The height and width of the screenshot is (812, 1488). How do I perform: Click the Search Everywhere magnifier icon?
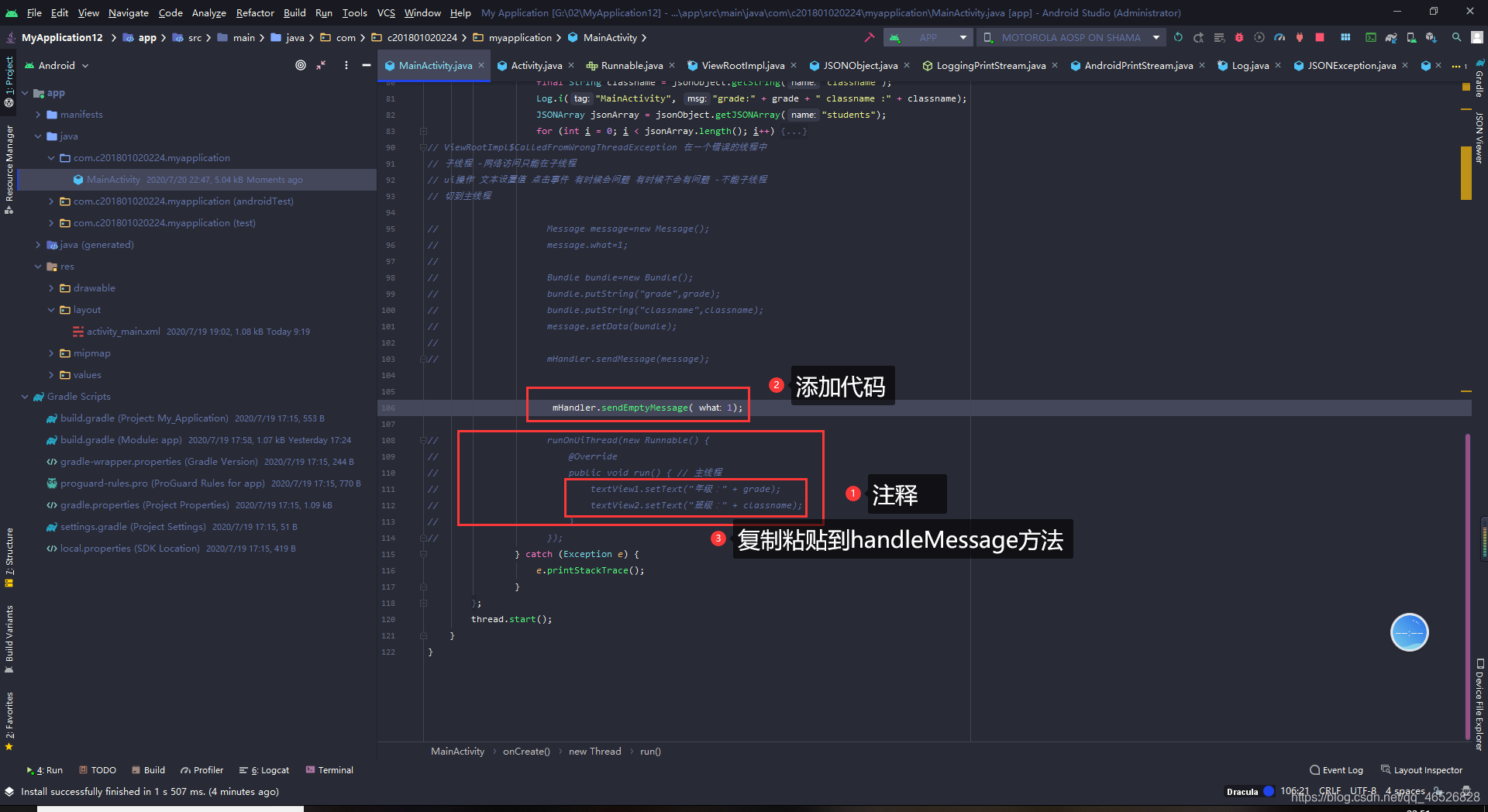point(1457,37)
